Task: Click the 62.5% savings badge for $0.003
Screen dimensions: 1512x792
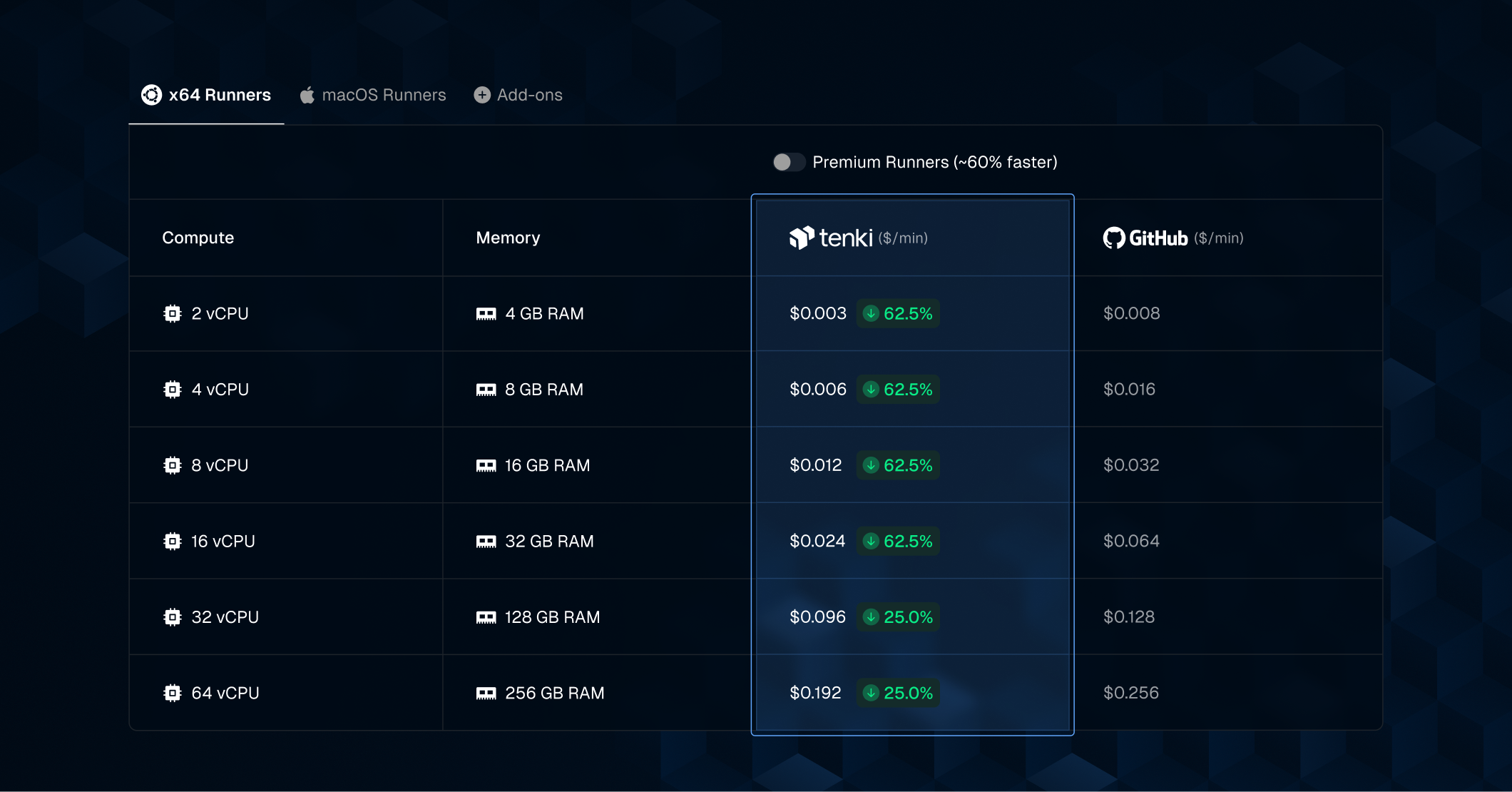Action: 898,313
